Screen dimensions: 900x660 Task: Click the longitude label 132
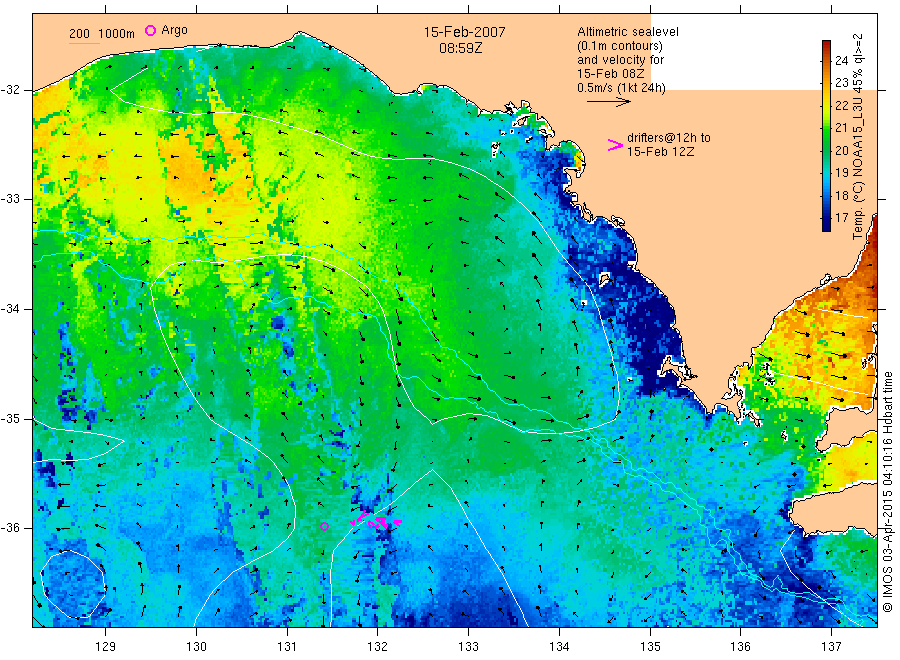coord(378,647)
